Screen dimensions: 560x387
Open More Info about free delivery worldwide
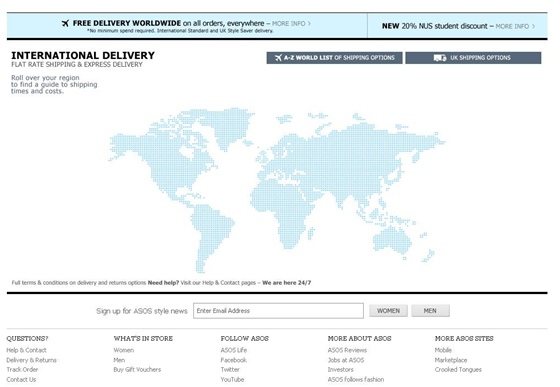click(291, 24)
